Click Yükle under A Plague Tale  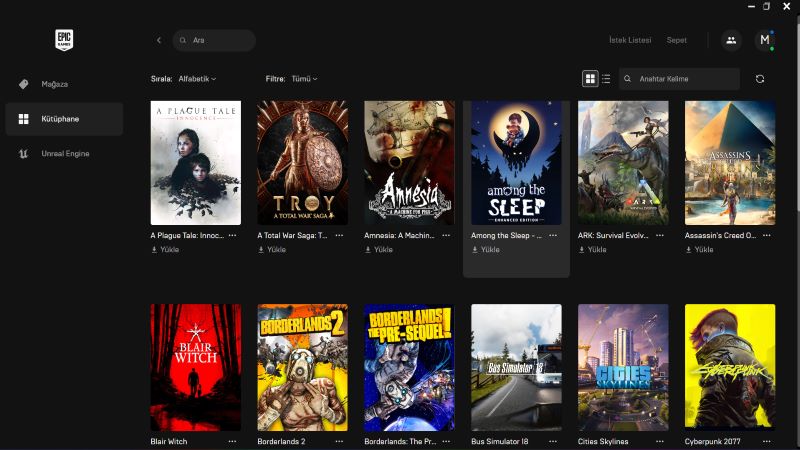pyautogui.click(x=165, y=250)
